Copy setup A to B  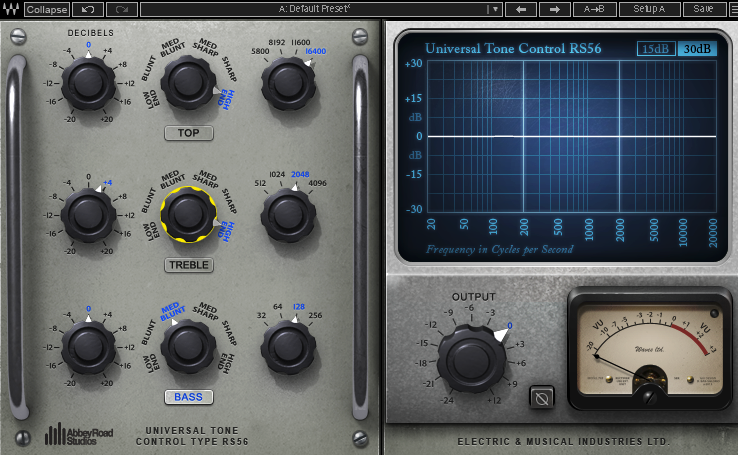594,9
